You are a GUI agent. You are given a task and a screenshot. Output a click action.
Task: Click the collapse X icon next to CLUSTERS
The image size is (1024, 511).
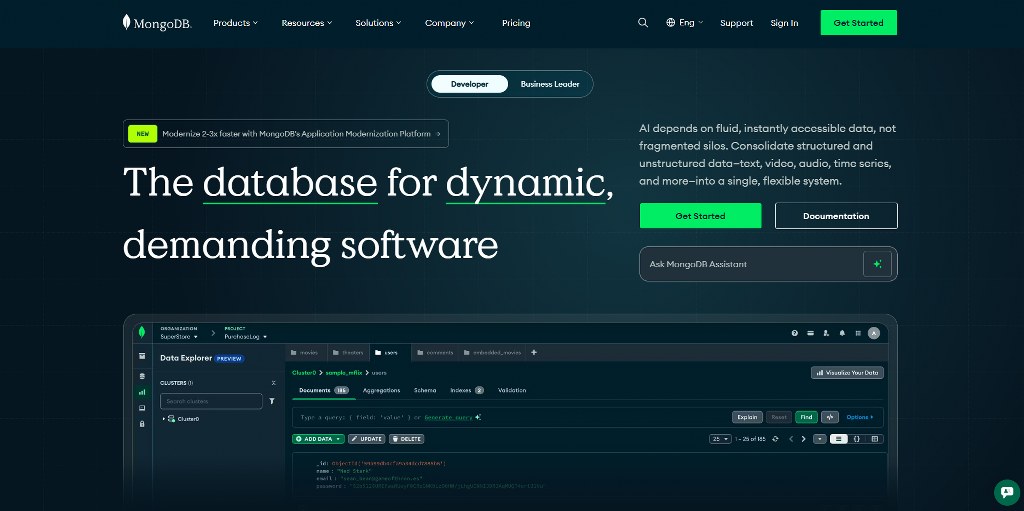pyautogui.click(x=274, y=383)
